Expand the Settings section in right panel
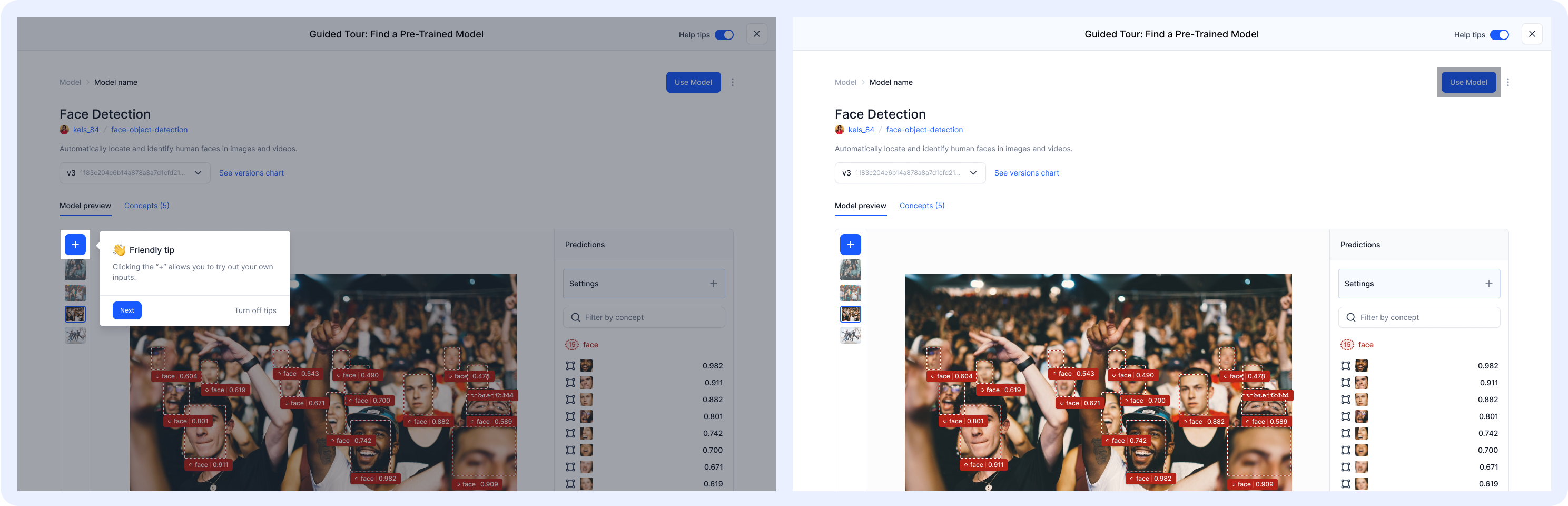1568x506 pixels. 1419,284
